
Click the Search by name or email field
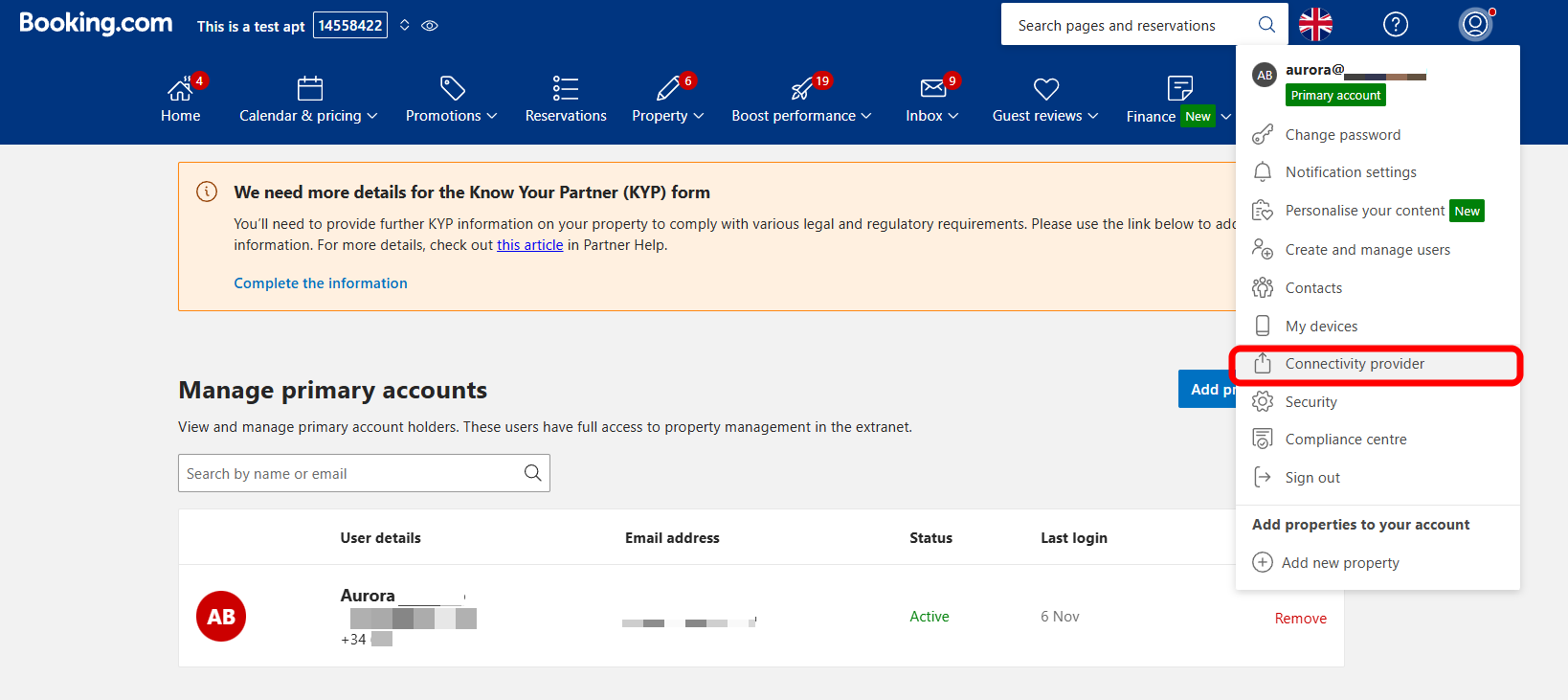pos(349,473)
